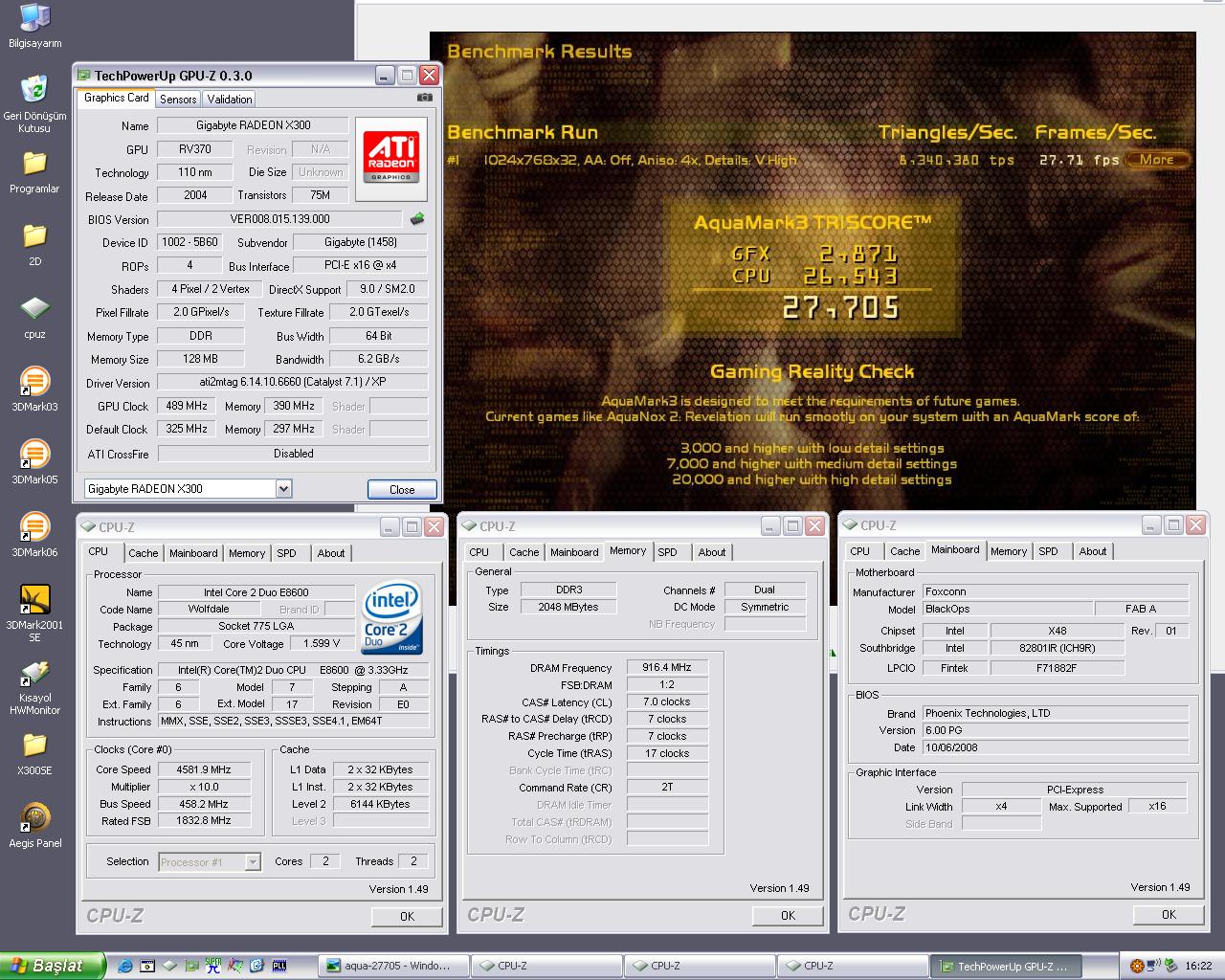The image size is (1225, 980).
Task: Click OK in the CPU tab CPU-Z window
Action: 407,916
